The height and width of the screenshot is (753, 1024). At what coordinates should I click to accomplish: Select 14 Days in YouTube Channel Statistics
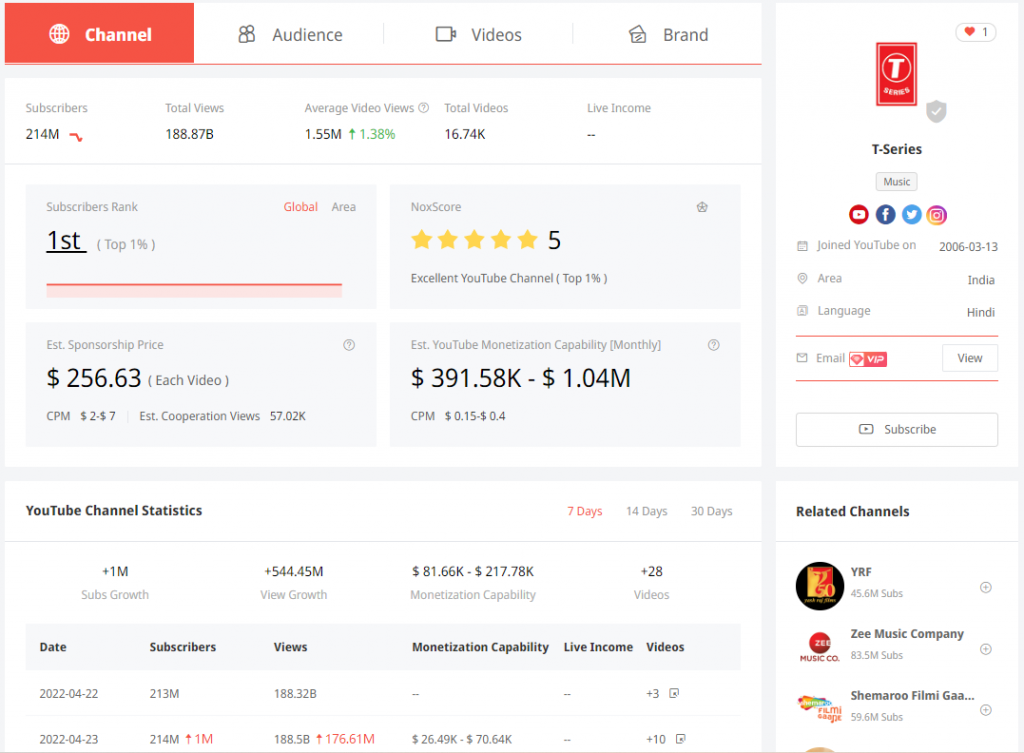coord(646,511)
